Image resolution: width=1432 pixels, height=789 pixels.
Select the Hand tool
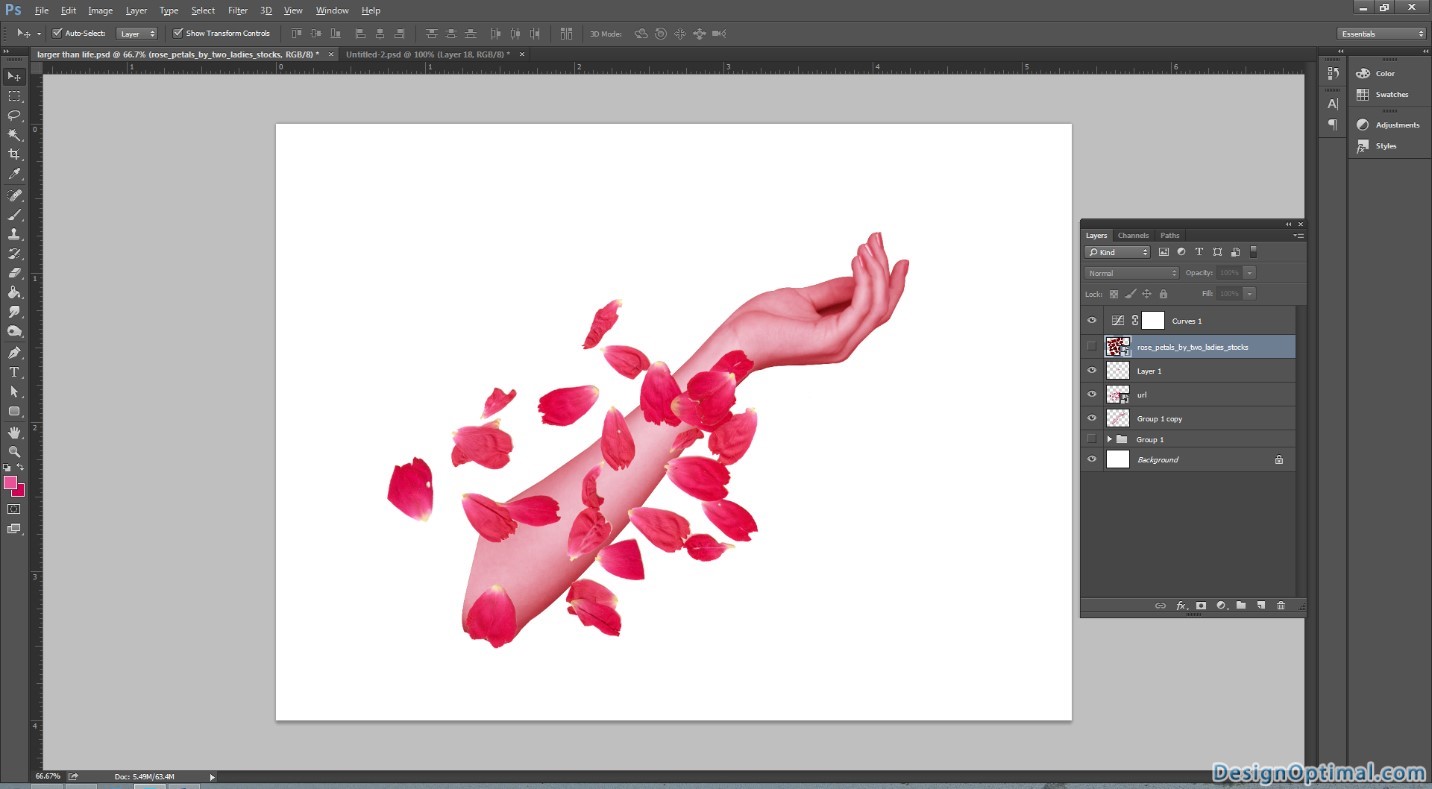[14, 433]
